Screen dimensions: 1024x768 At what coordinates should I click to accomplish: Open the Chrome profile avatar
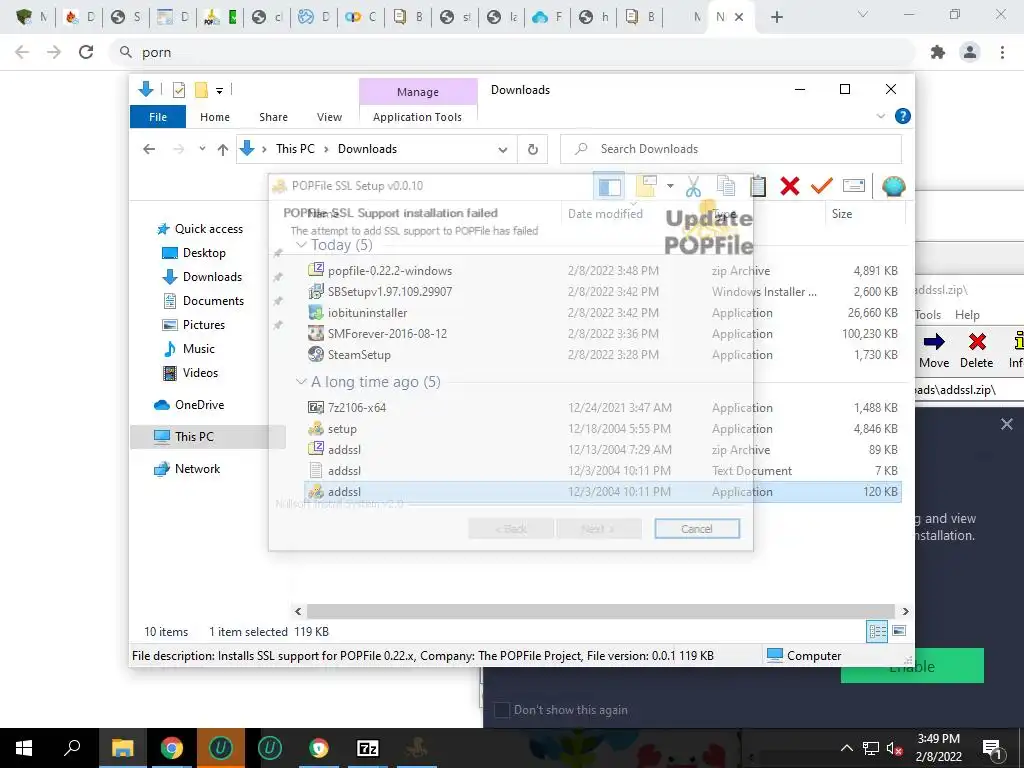click(x=970, y=52)
